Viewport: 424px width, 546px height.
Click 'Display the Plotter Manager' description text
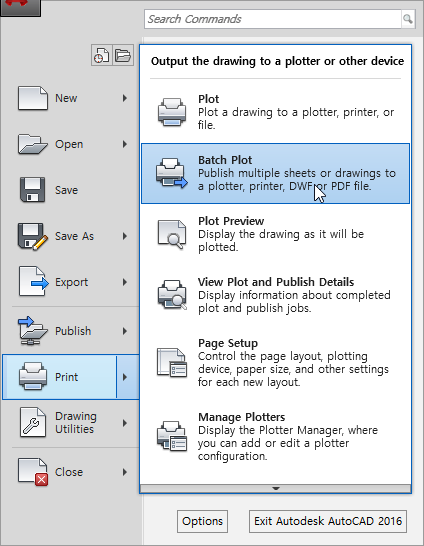coord(288,443)
